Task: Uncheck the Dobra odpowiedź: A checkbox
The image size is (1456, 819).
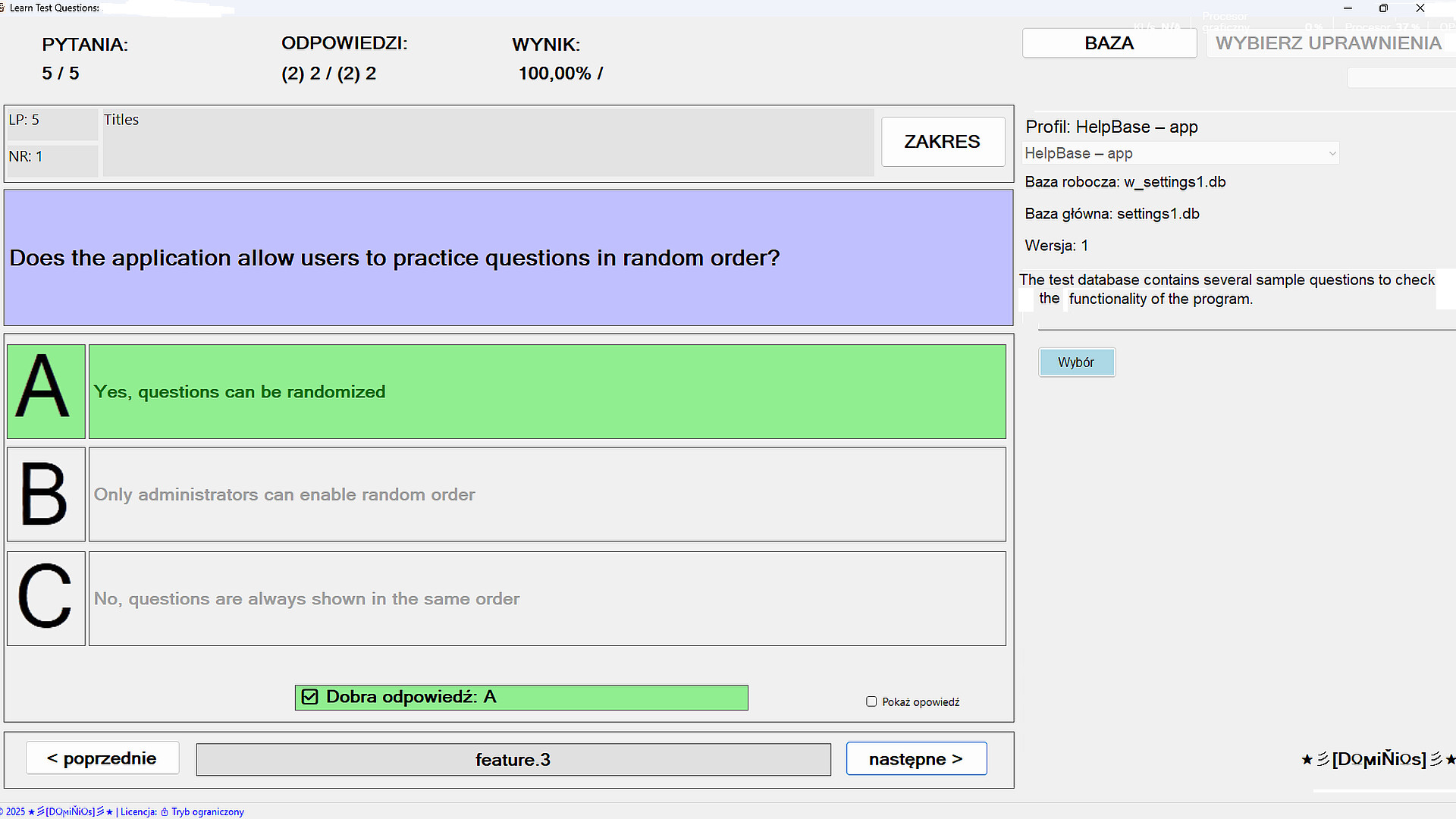Action: (309, 696)
